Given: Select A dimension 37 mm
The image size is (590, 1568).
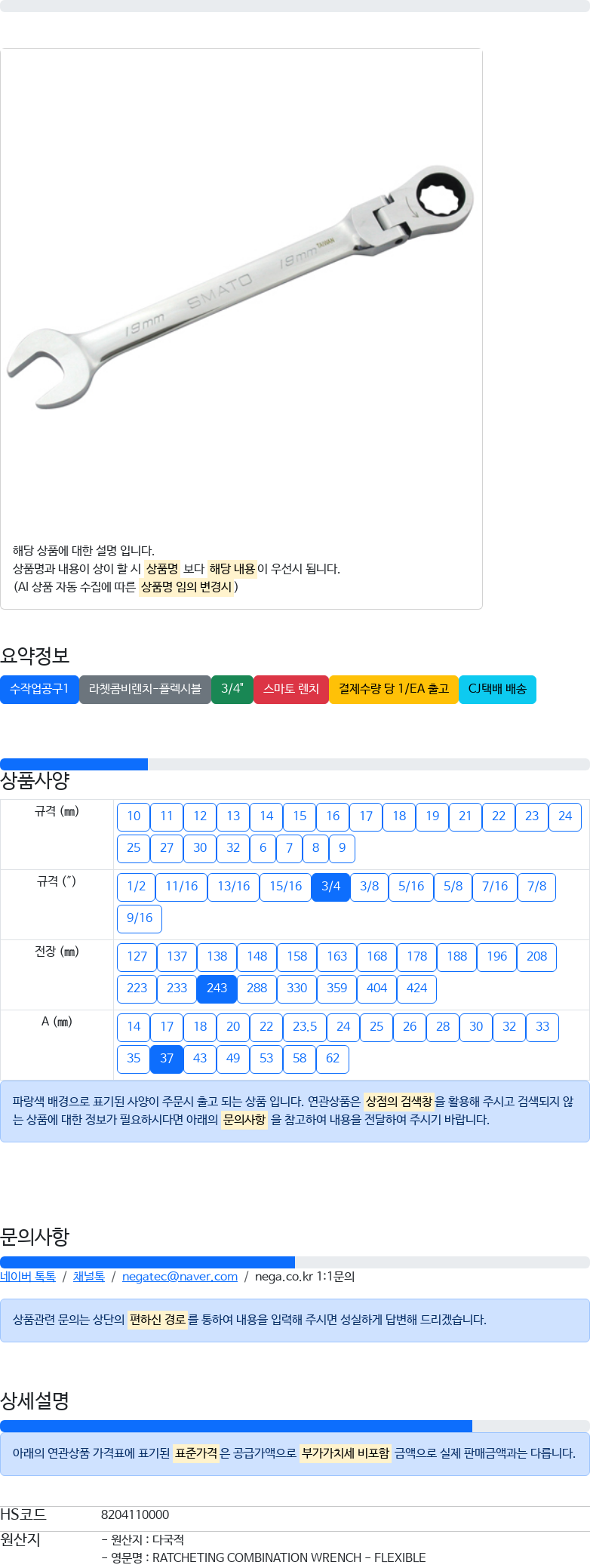Looking at the screenshot, I should point(167,1059).
